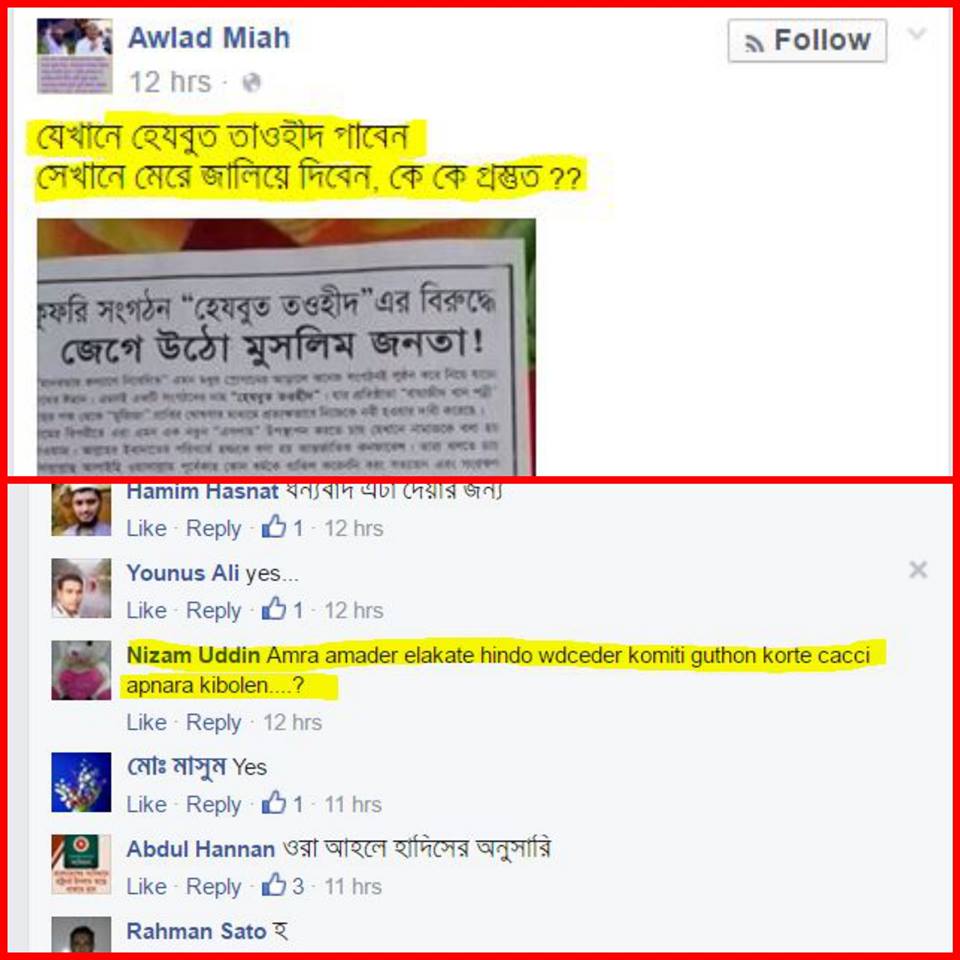Viewport: 960px width, 960px height.
Task: Open Abdul Hannan's profile avatar
Action: (81, 864)
